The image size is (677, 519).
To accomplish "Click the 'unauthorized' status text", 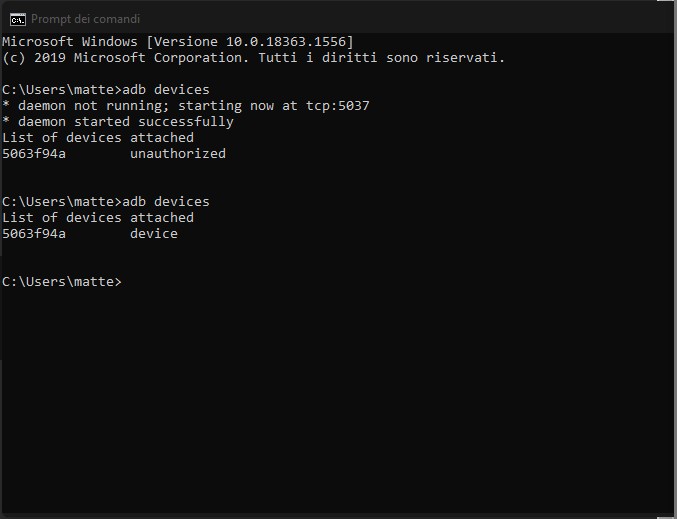I will click(178, 153).
